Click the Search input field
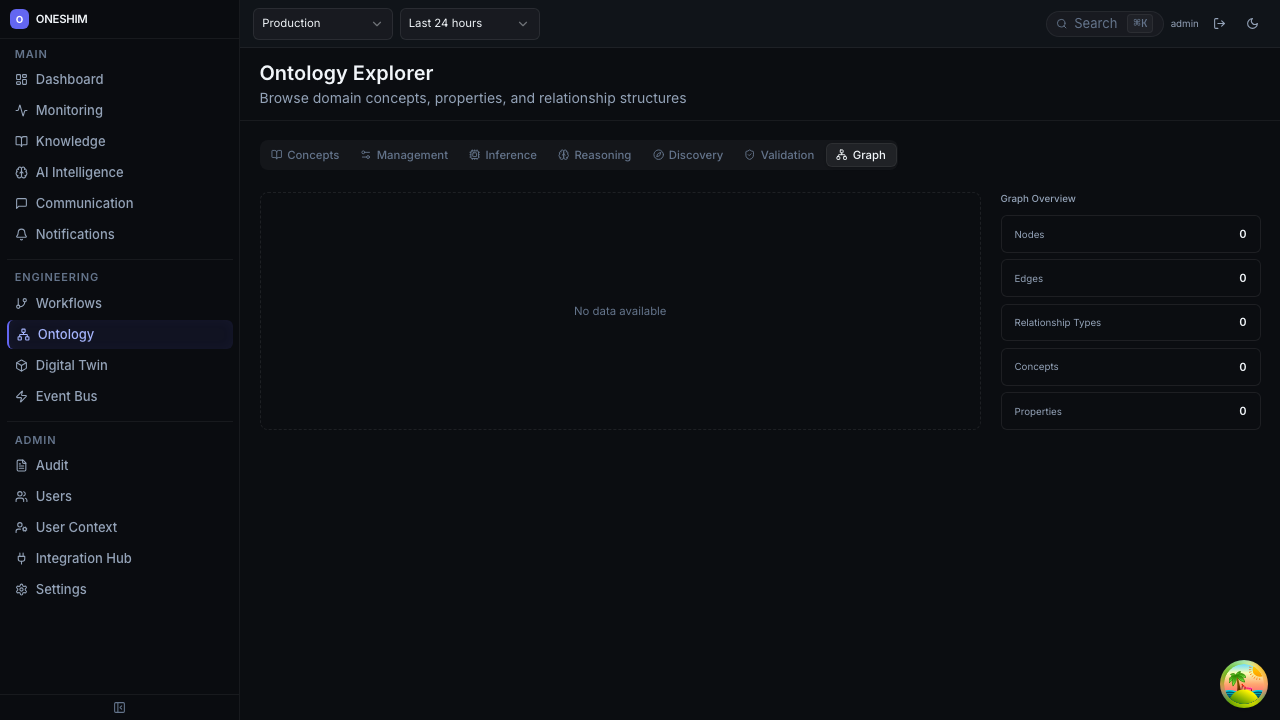This screenshot has width=1280, height=720. tap(1098, 23)
